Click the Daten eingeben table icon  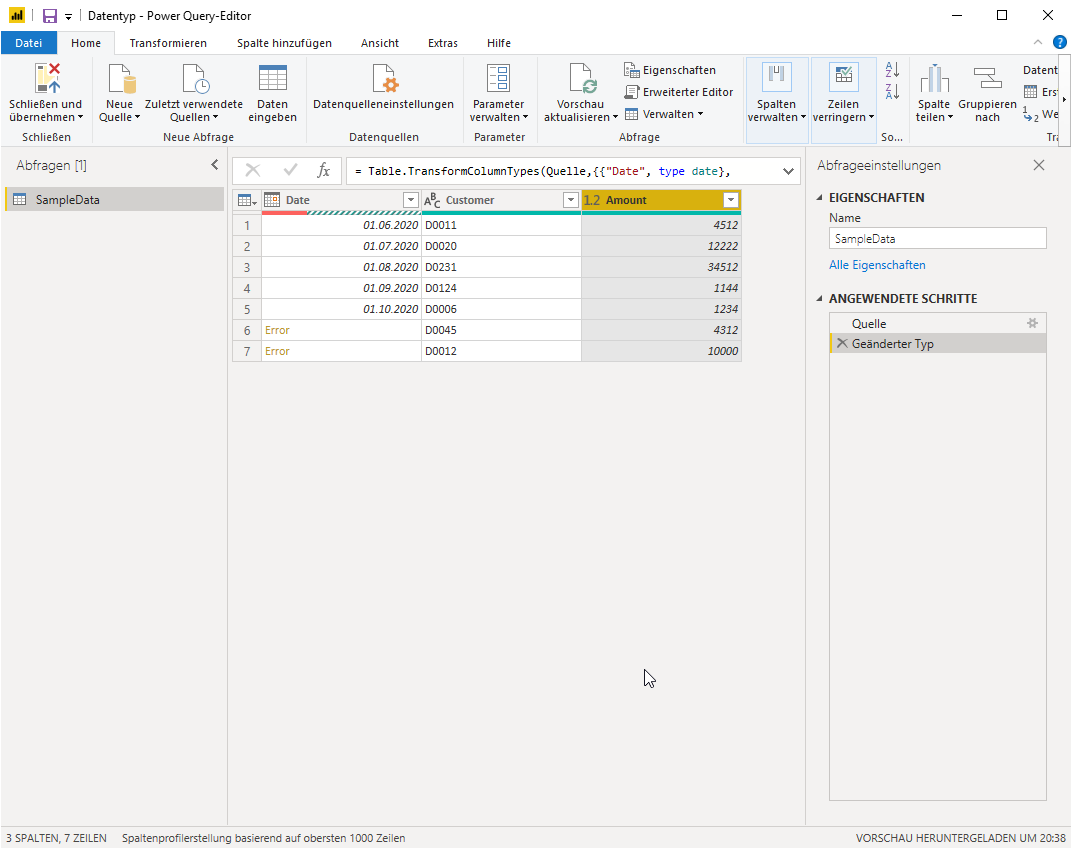(x=273, y=78)
